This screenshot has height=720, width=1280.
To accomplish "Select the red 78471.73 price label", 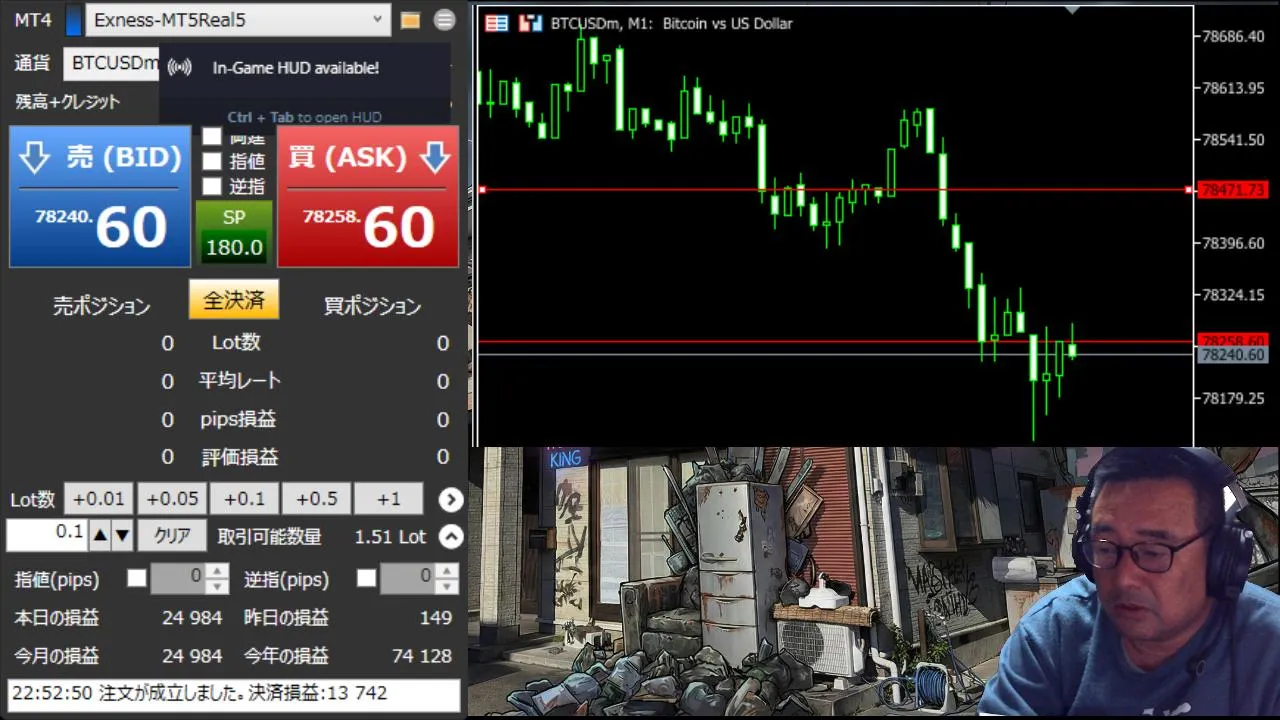I will pos(1232,189).
